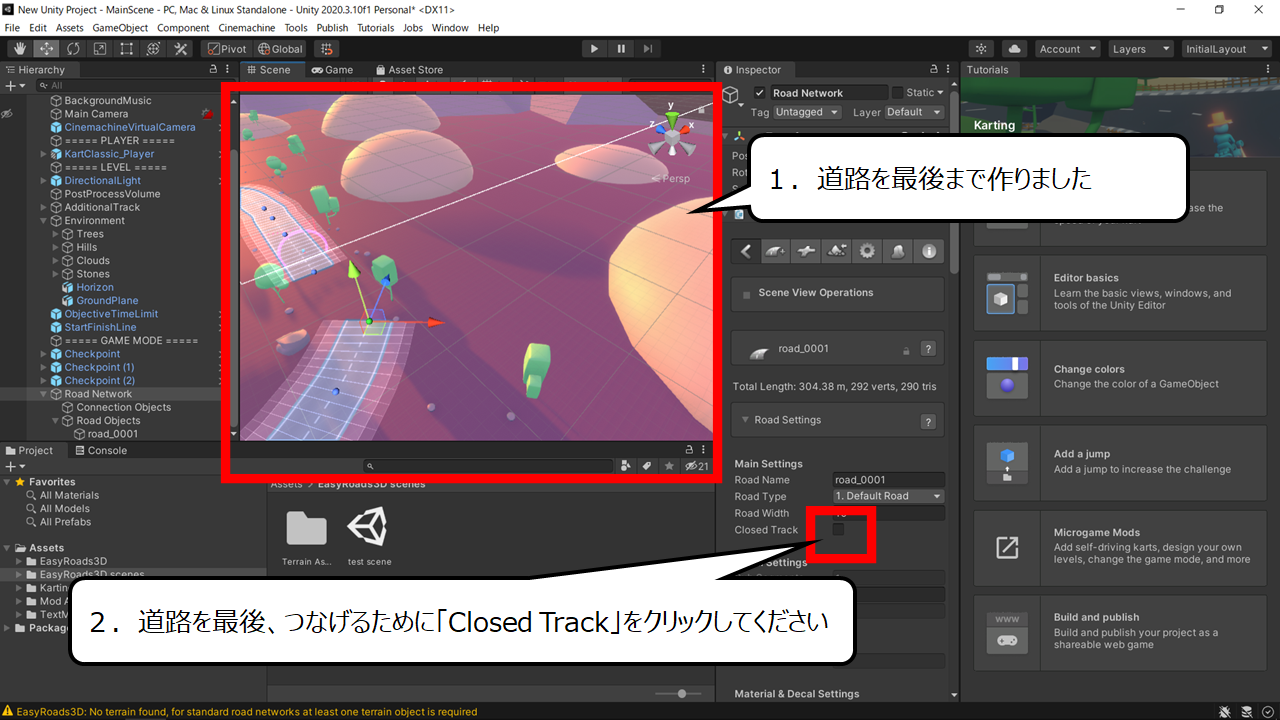Open the cloud services icon
The height and width of the screenshot is (720, 1280).
(1015, 48)
